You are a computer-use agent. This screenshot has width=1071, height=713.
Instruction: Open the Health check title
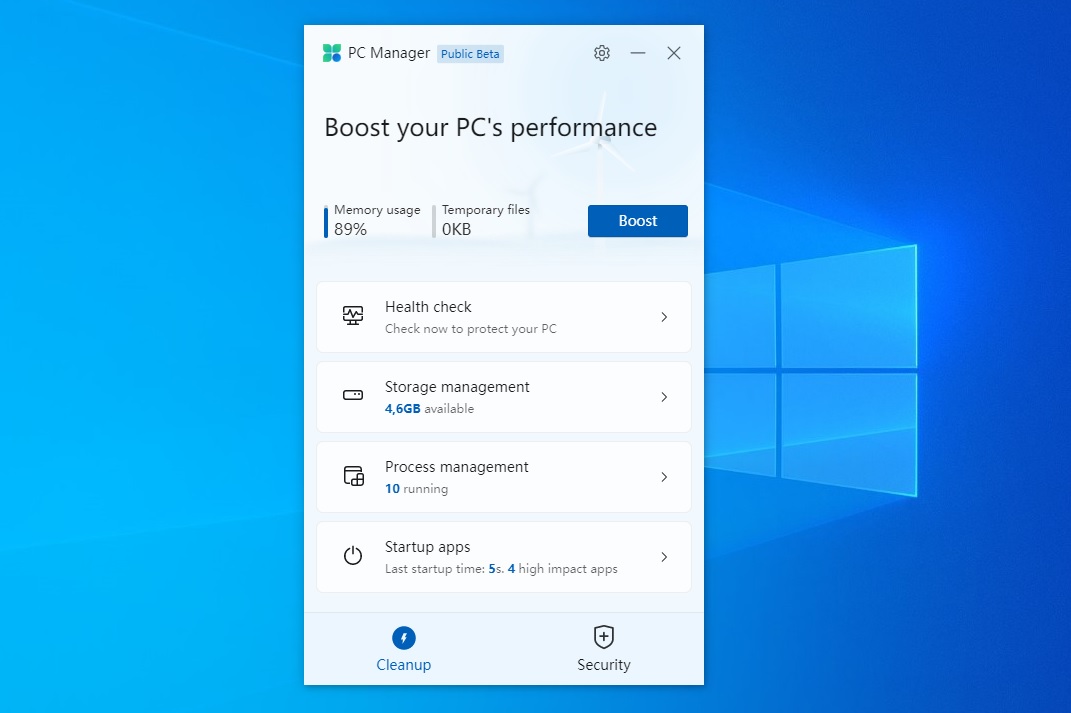tap(428, 307)
